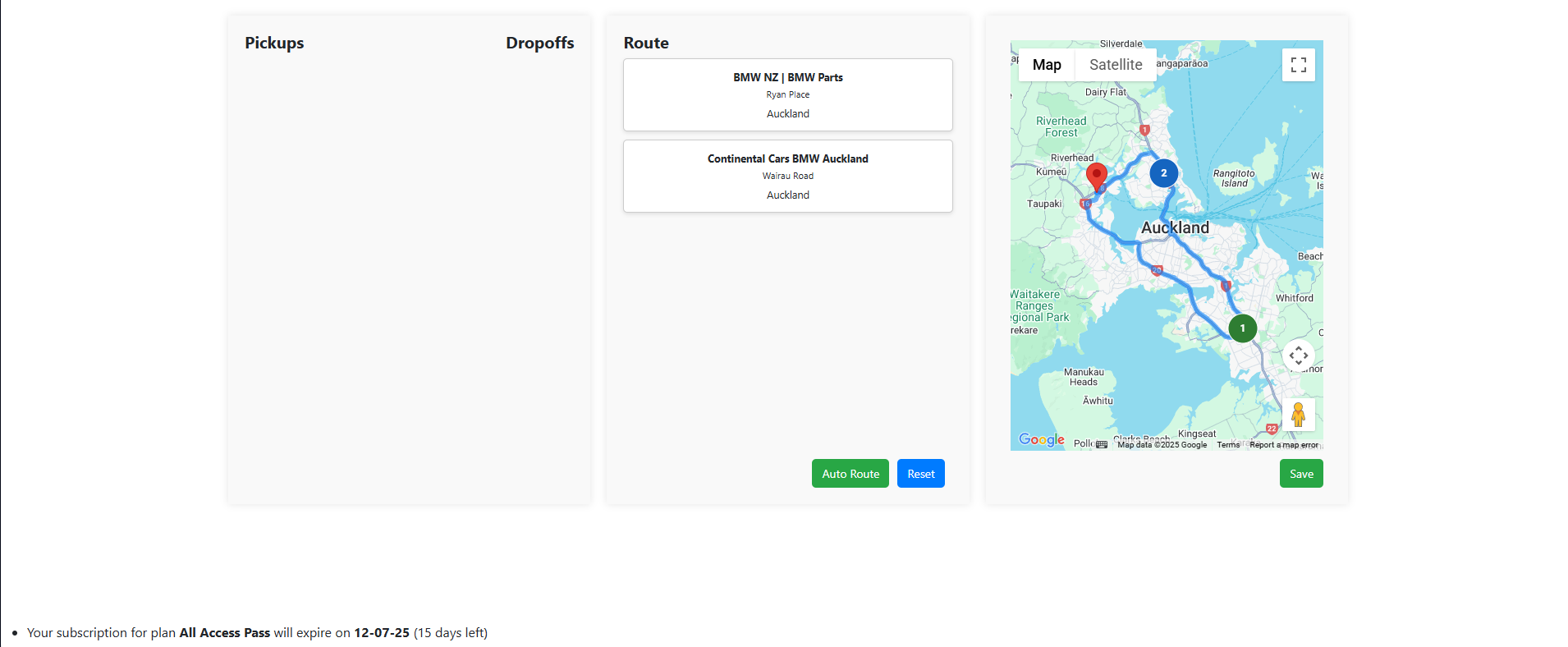Click blue route marker number 2
The width and height of the screenshot is (1568, 647).
1163,173
